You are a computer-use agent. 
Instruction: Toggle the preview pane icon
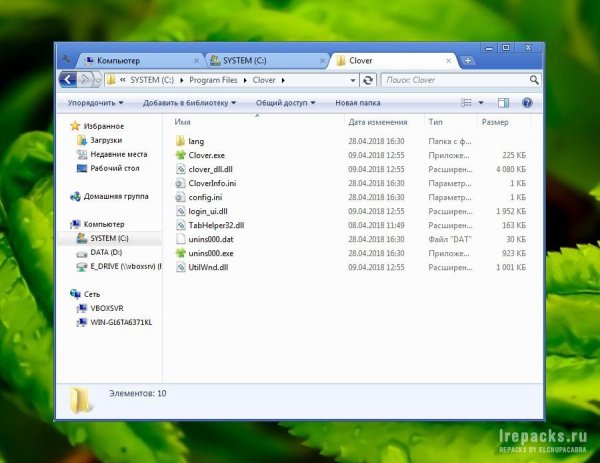[x=503, y=103]
